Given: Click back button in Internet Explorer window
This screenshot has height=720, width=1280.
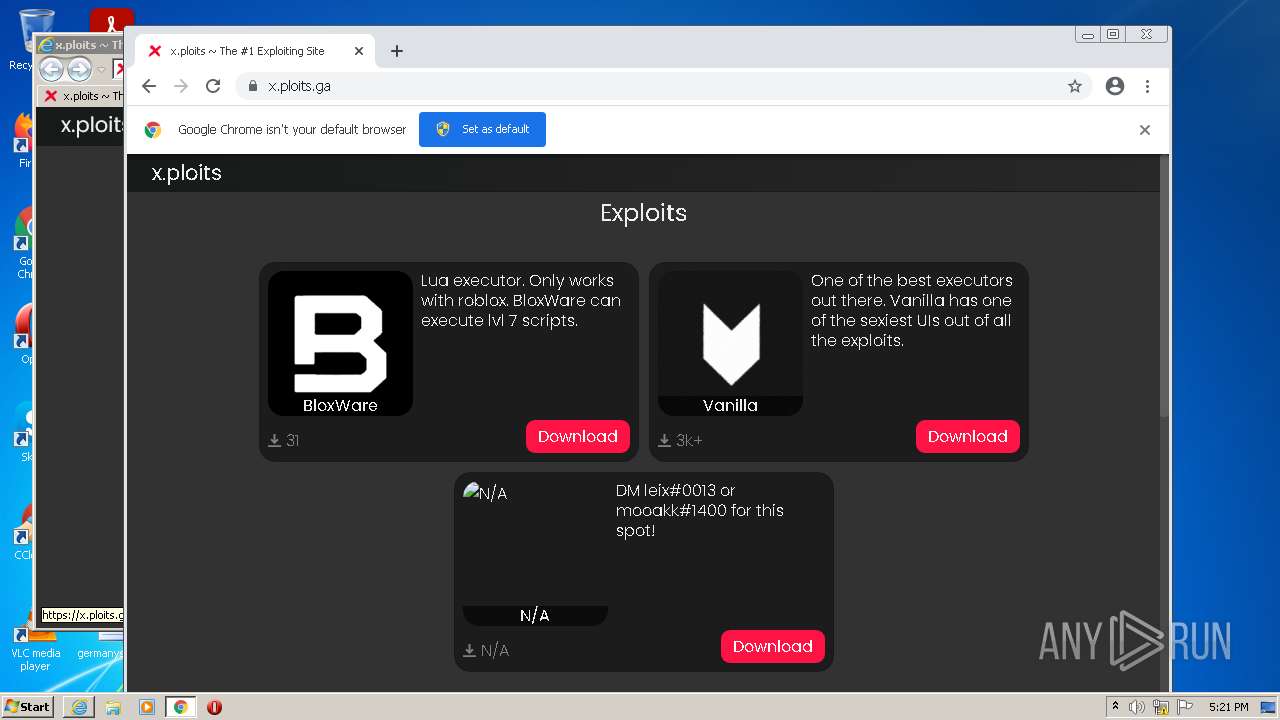Looking at the screenshot, I should pos(51,69).
